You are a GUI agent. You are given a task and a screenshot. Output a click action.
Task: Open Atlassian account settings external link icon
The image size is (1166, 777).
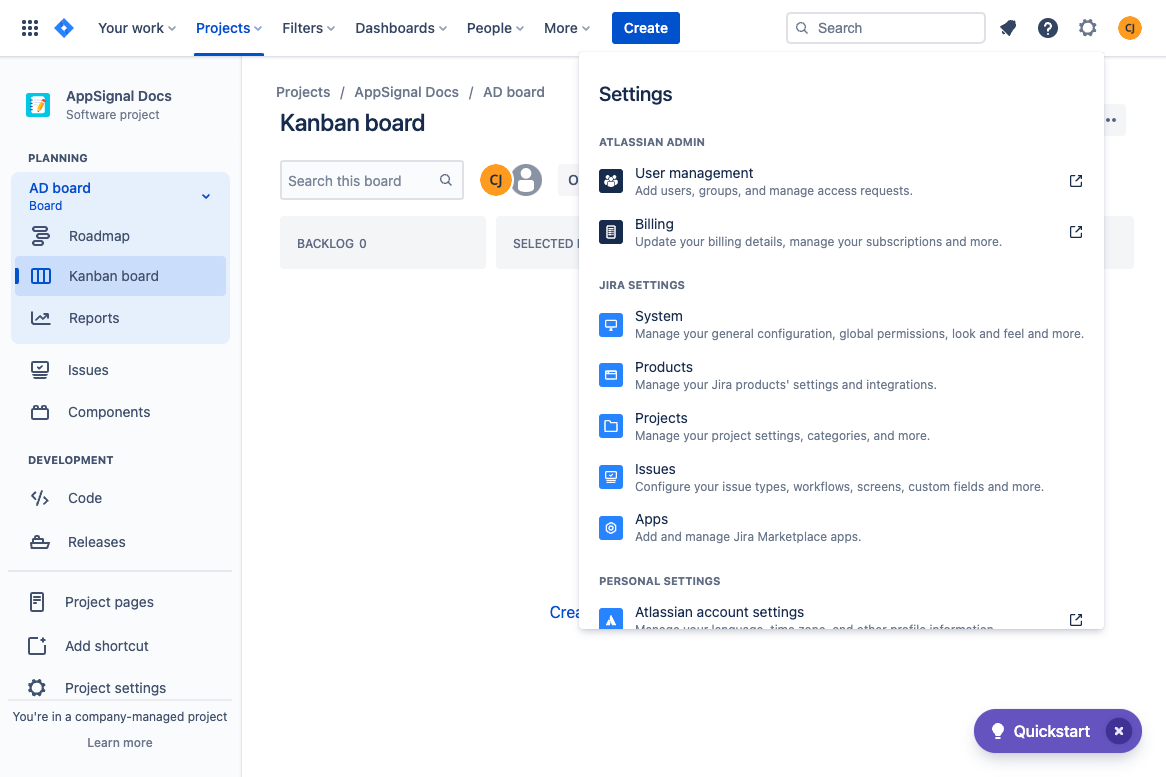(x=1076, y=620)
